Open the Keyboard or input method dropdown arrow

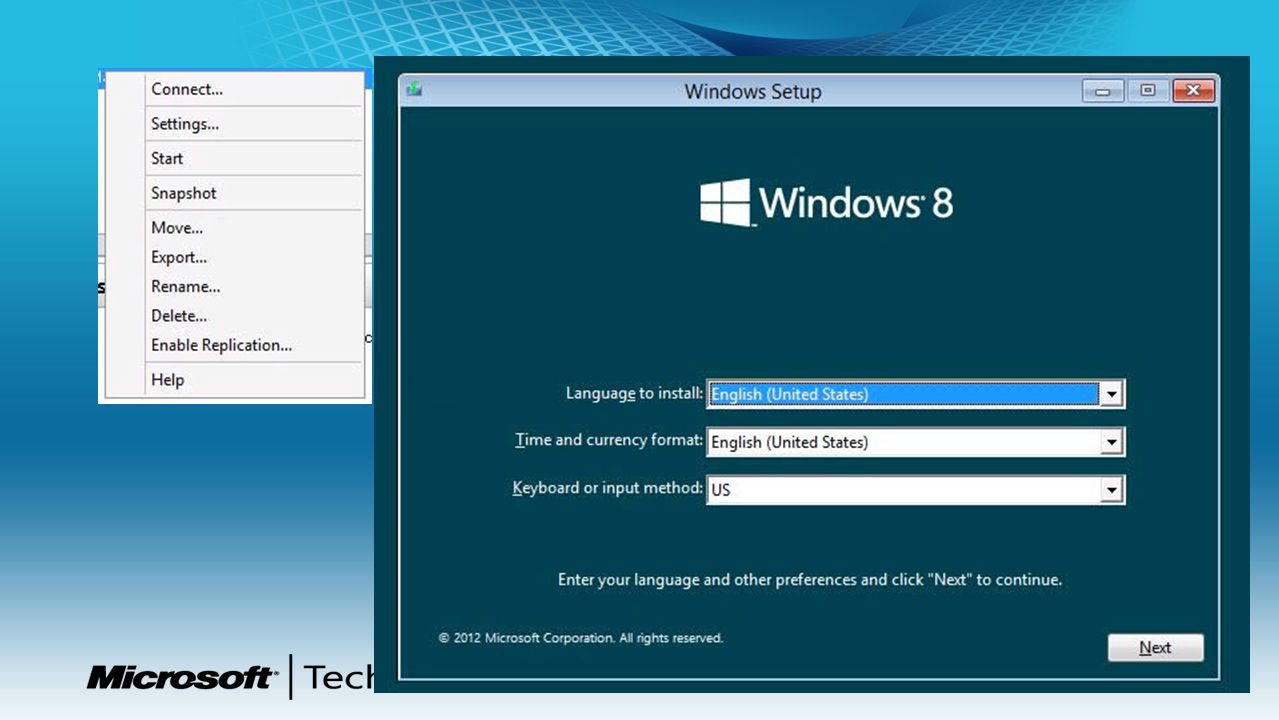pos(1111,490)
